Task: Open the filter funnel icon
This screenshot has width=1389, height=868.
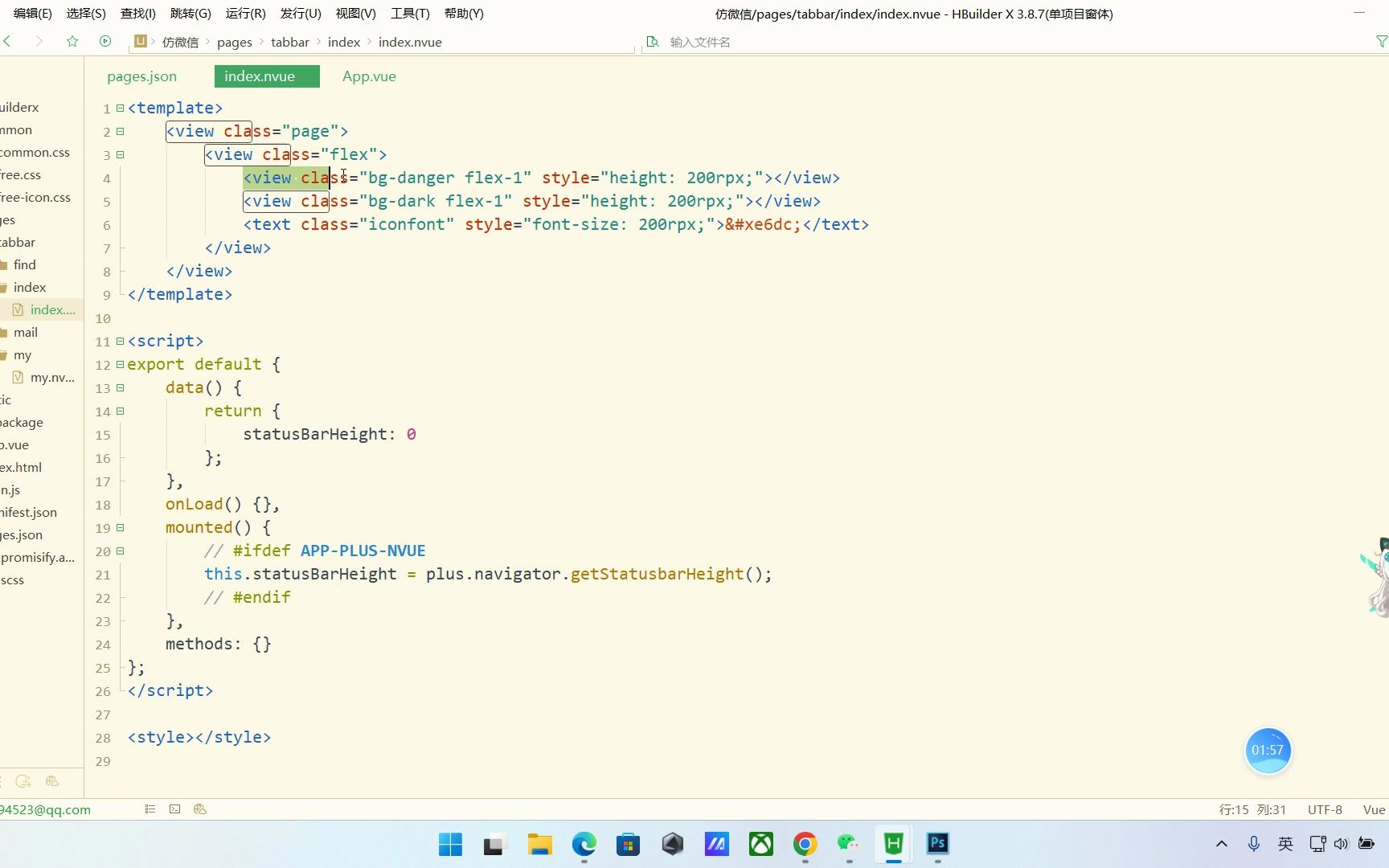Action: click(x=1381, y=42)
